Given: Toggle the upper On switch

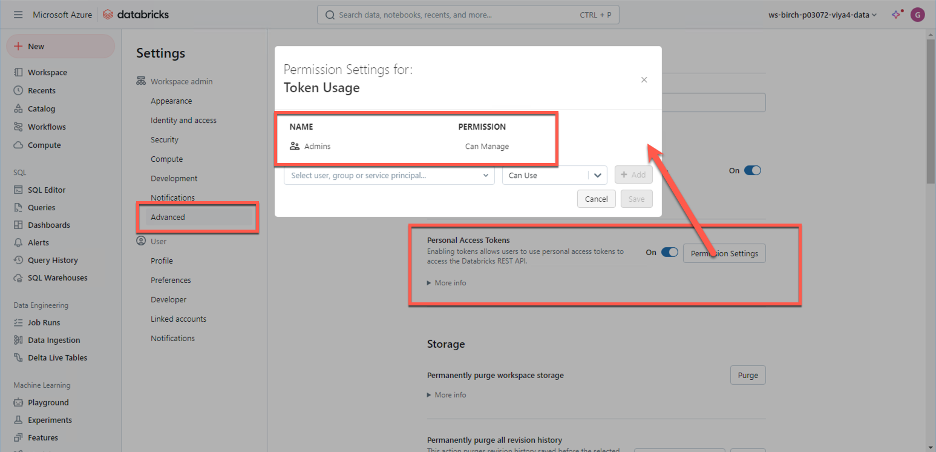Looking at the screenshot, I should click(752, 171).
